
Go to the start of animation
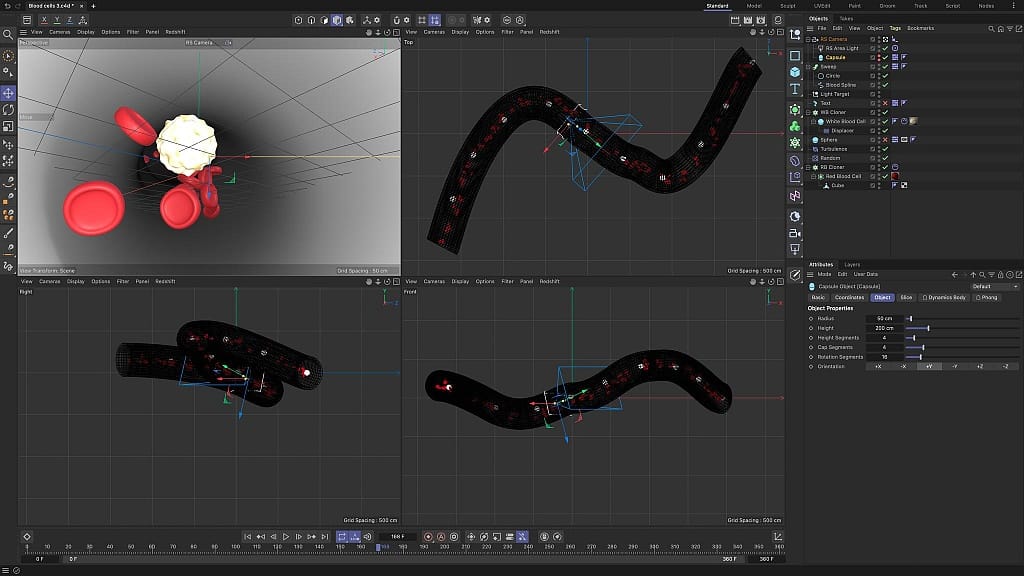pyautogui.click(x=248, y=536)
